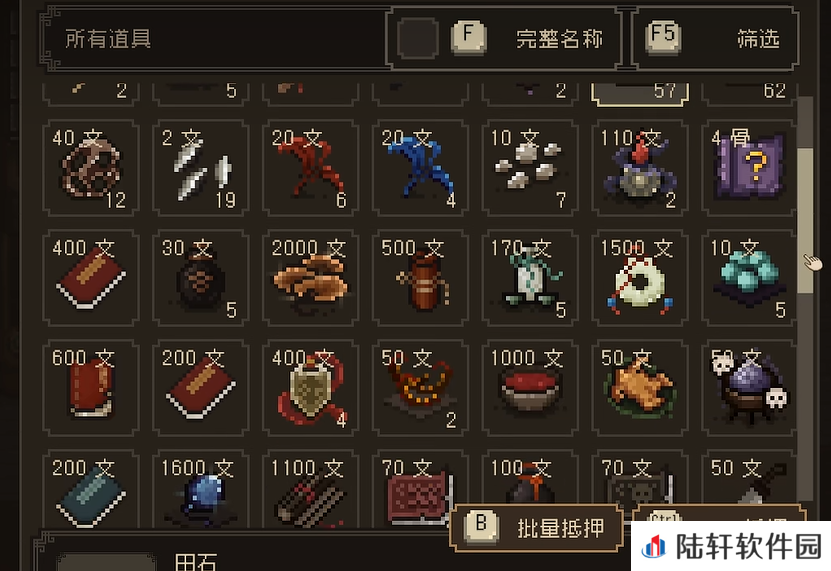Select the brown beetle item priced 500文
Viewport: 831px width, 571px height.
pos(420,277)
